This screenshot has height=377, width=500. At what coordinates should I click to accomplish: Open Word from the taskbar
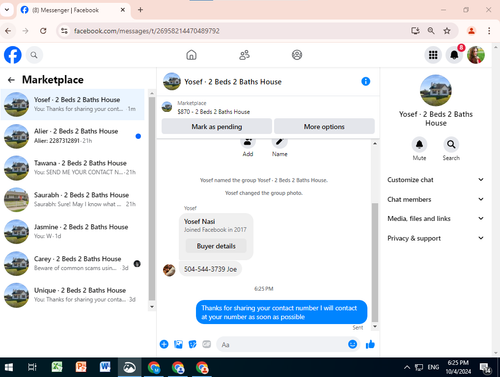[105, 367]
